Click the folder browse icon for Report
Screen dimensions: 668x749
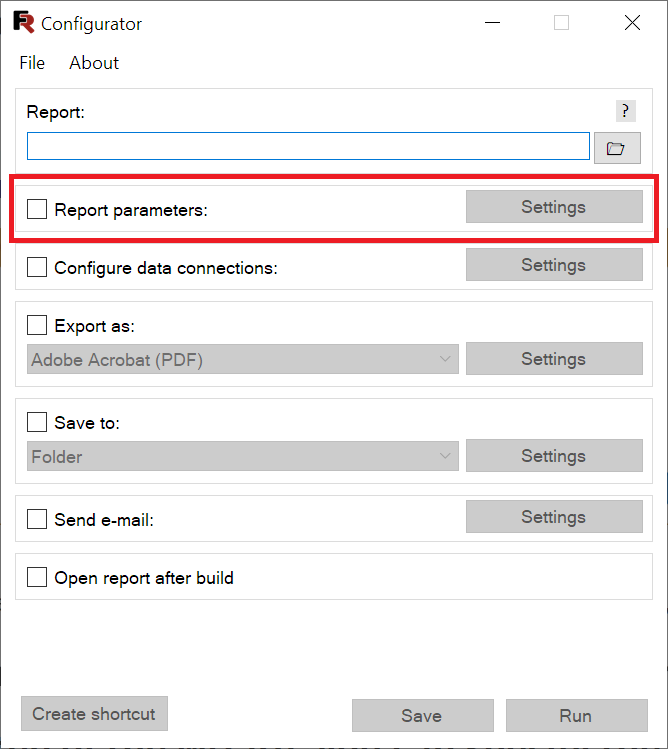(617, 148)
